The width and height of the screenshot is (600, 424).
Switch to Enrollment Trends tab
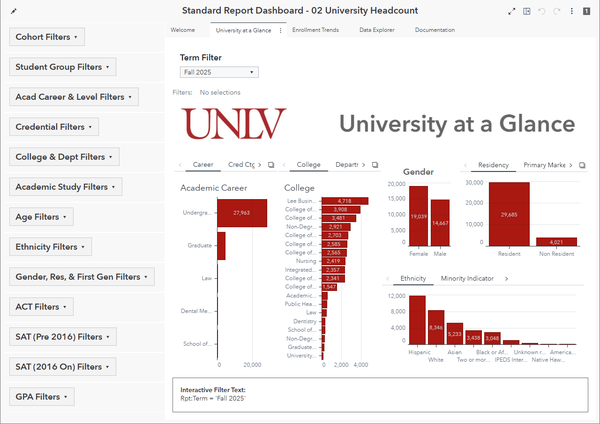(315, 30)
